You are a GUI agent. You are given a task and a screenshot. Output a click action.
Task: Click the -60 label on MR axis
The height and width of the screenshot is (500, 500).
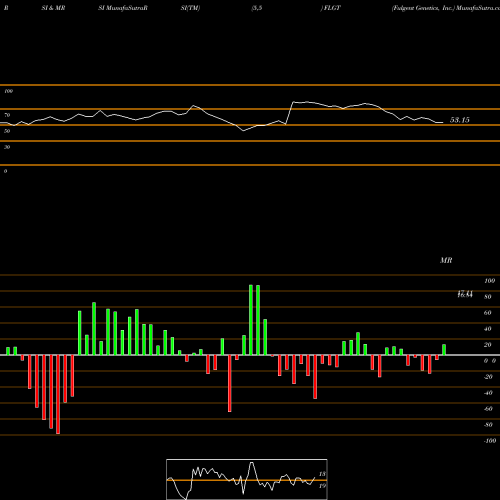488,409
